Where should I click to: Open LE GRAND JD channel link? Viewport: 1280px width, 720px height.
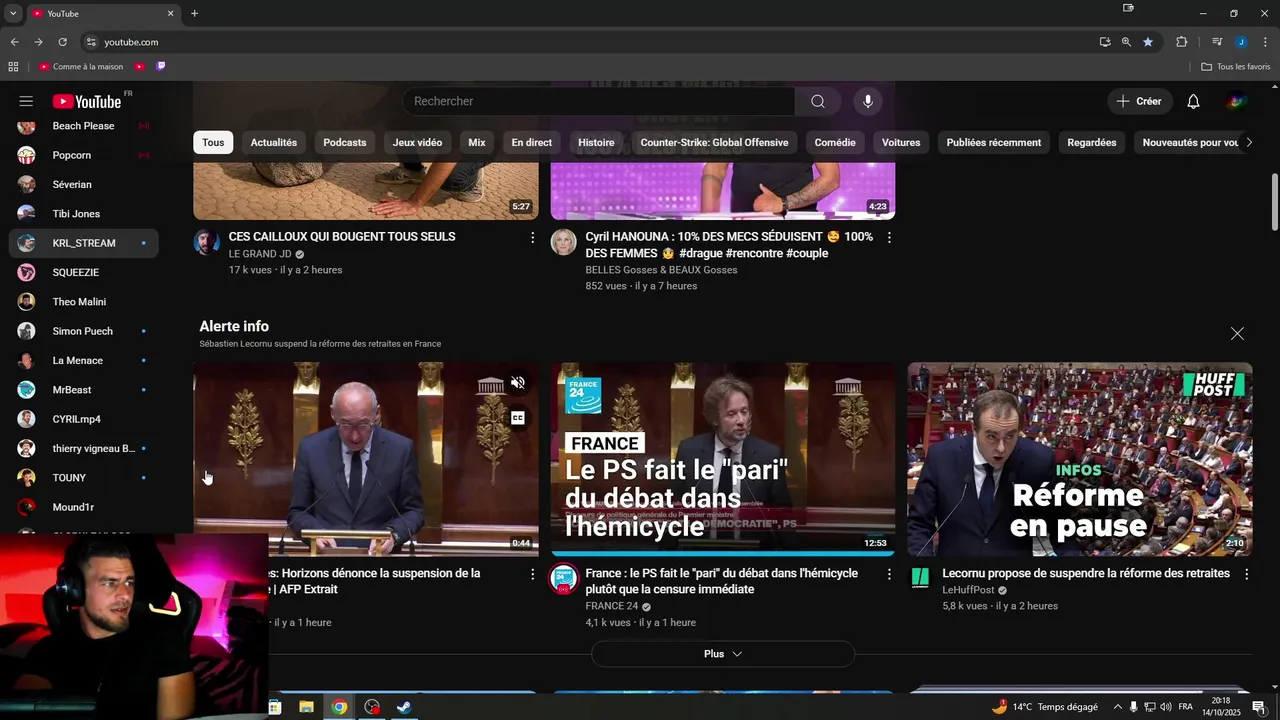[260, 254]
